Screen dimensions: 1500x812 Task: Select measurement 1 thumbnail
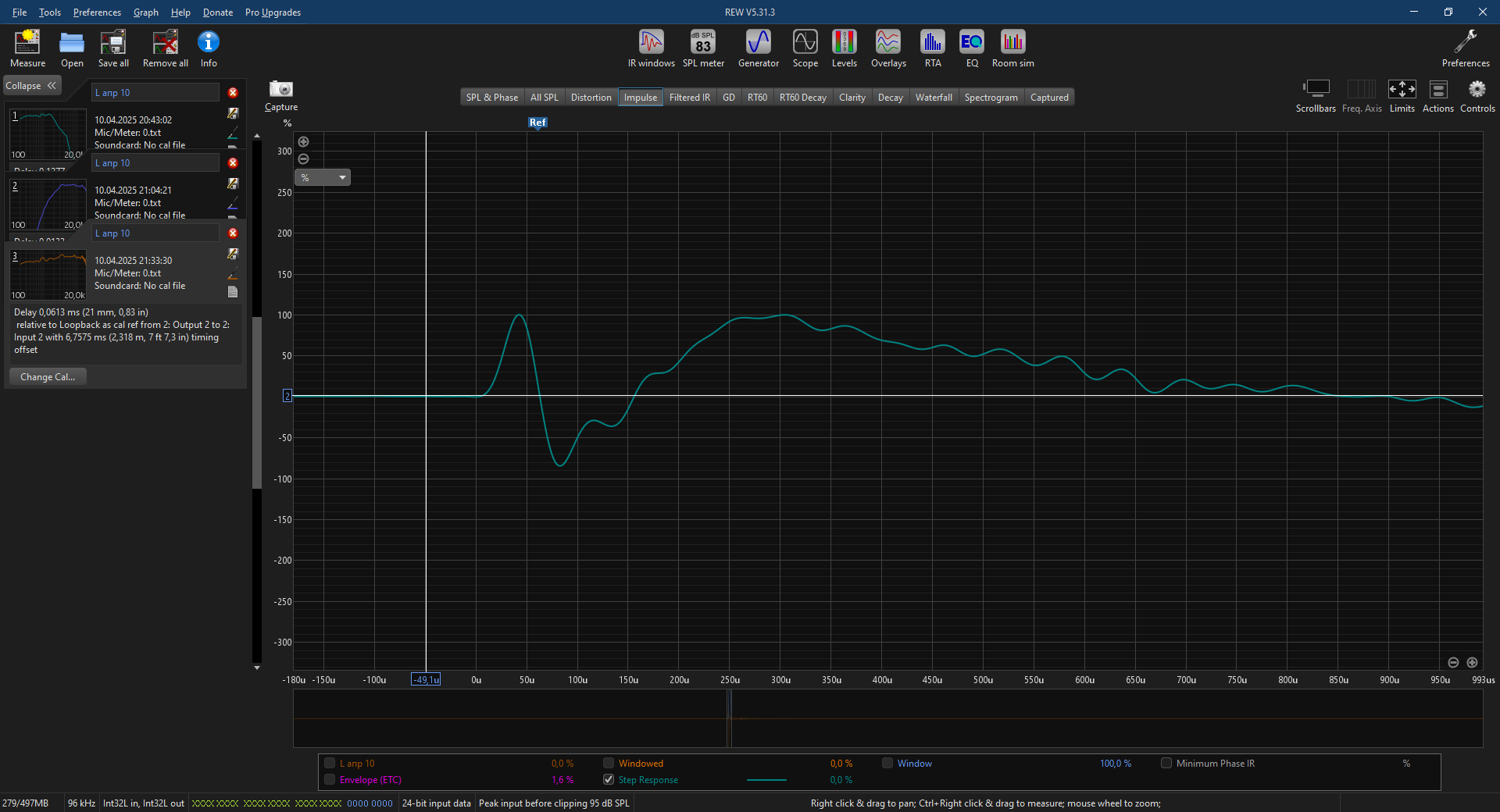pos(48,135)
